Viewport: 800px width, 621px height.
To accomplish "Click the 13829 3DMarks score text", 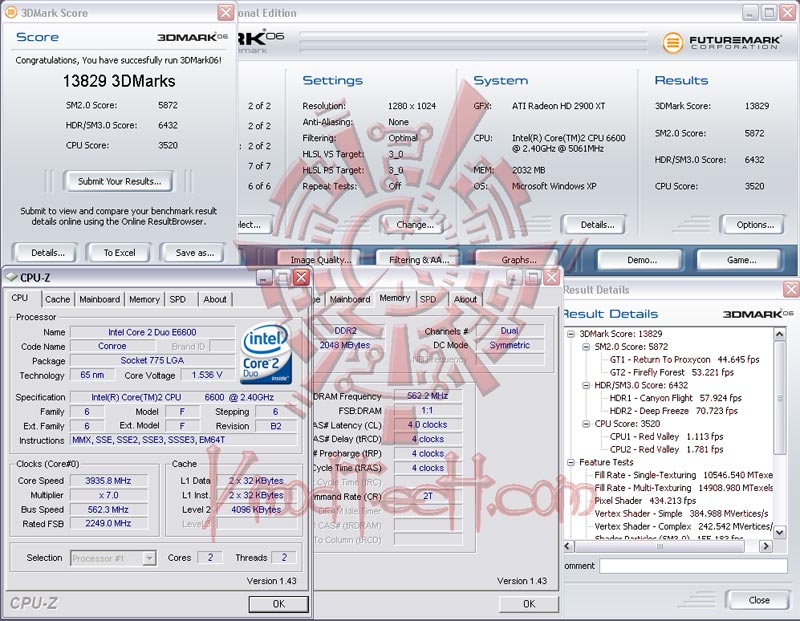I will tap(119, 81).
